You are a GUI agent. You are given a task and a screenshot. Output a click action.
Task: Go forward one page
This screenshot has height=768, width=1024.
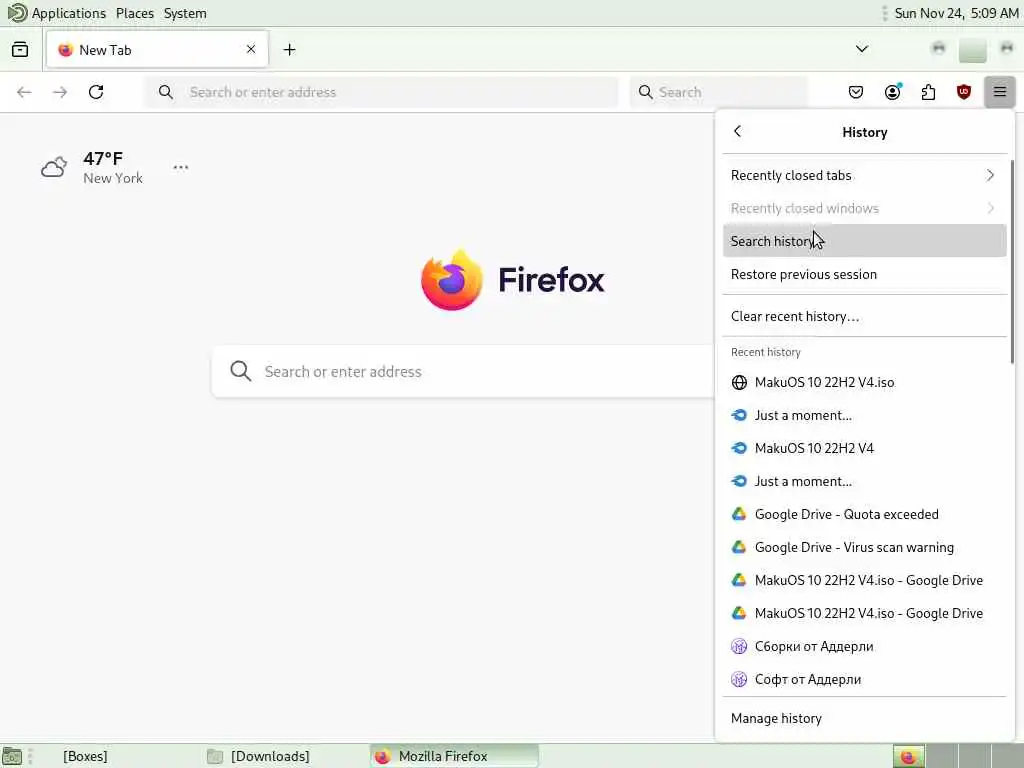pos(60,92)
